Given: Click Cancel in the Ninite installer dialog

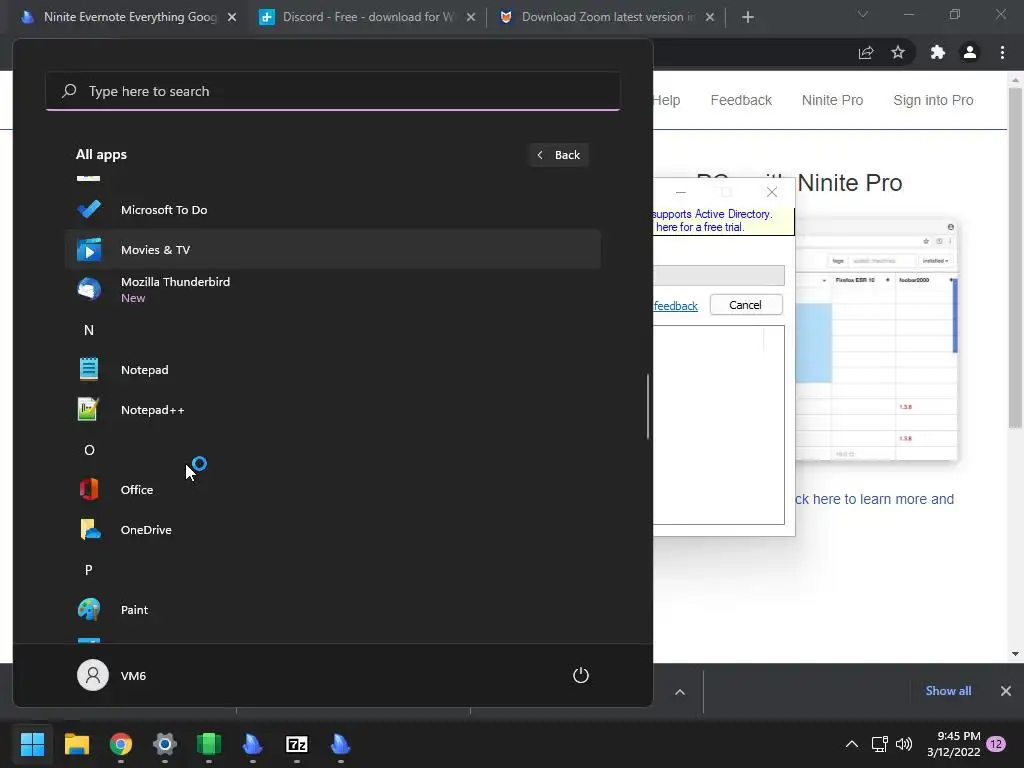Looking at the screenshot, I should pos(746,305).
